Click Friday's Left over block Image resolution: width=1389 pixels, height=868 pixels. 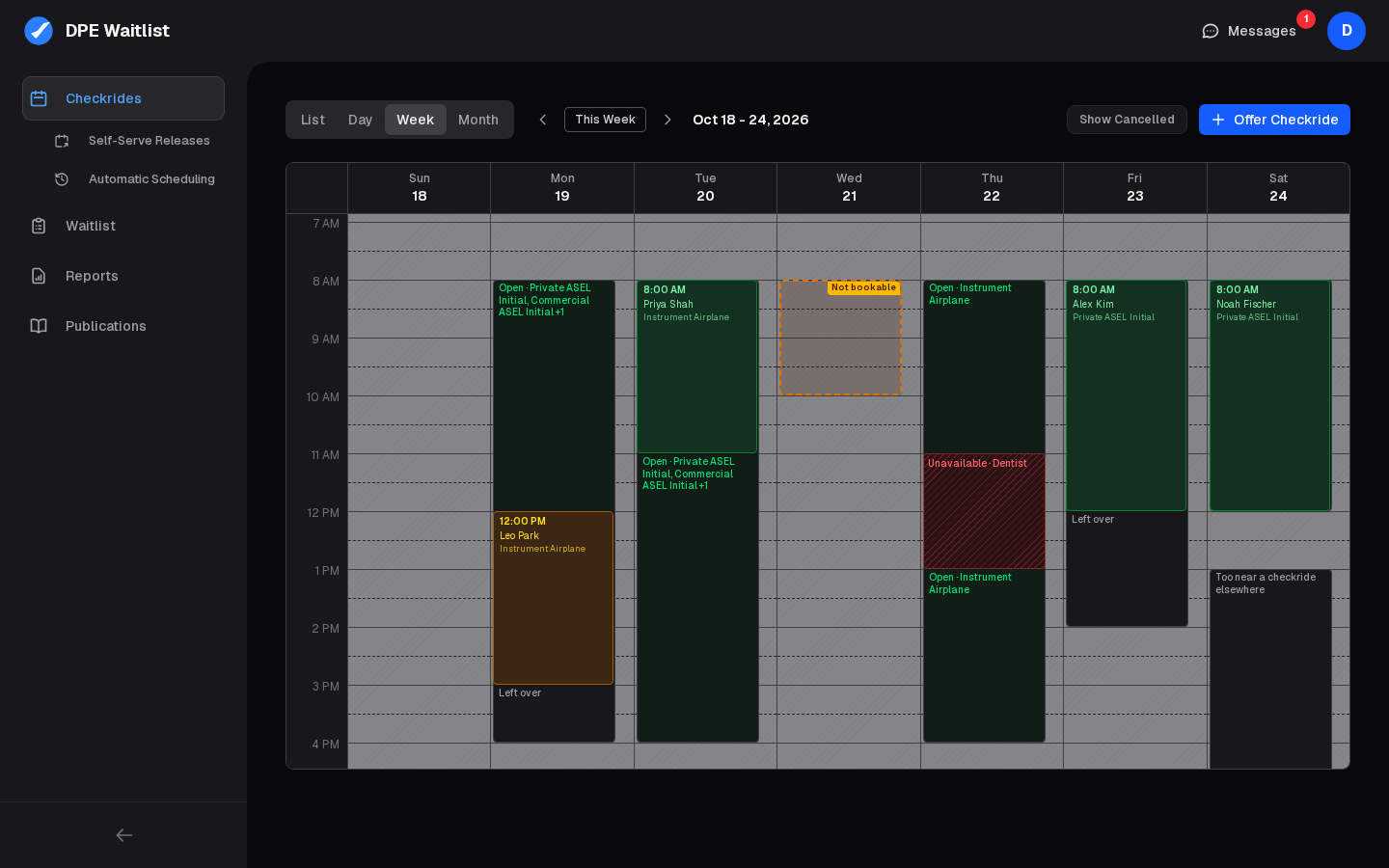(1127, 569)
